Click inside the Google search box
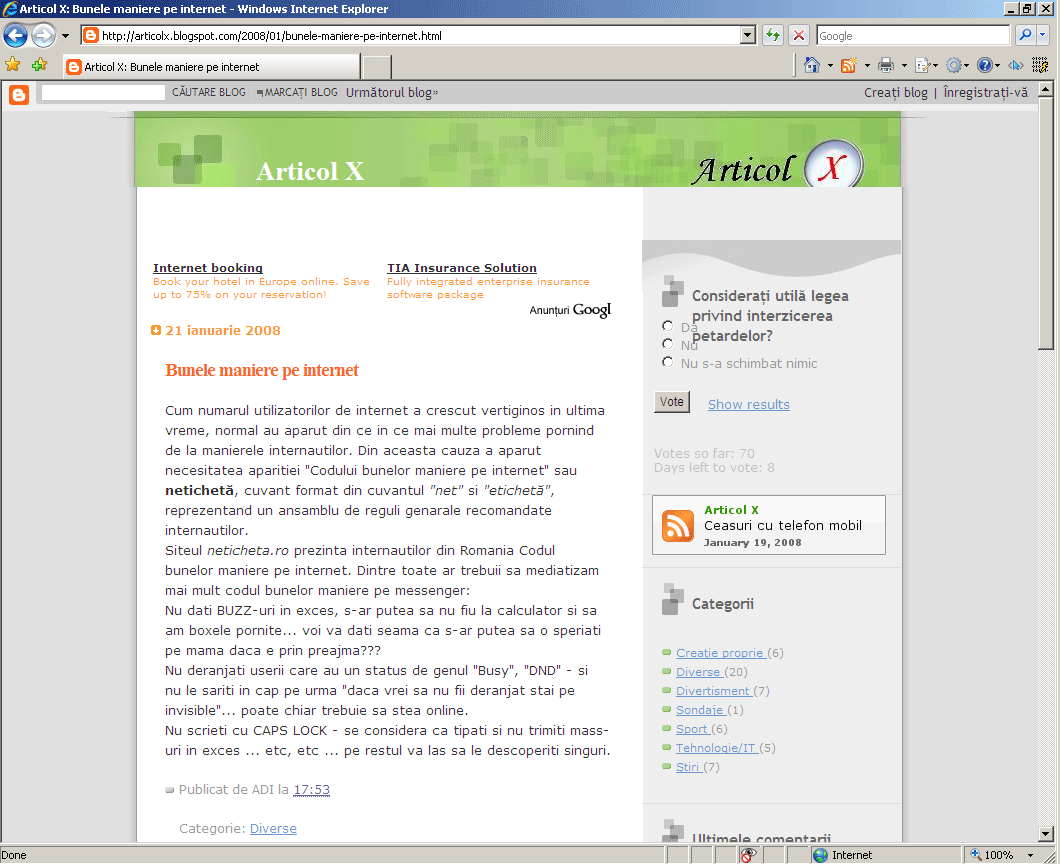This screenshot has height=864, width=1060. pos(912,36)
